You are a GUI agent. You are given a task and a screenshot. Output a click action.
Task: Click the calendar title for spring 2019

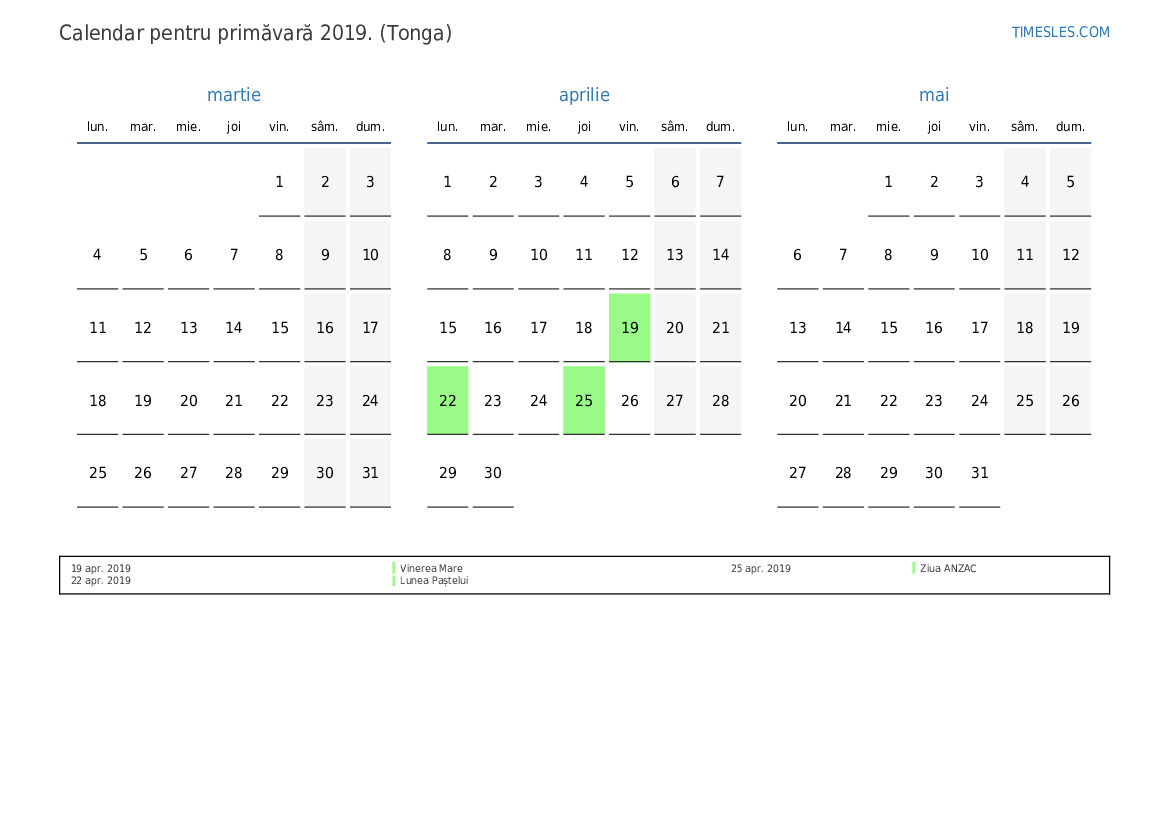coord(255,33)
